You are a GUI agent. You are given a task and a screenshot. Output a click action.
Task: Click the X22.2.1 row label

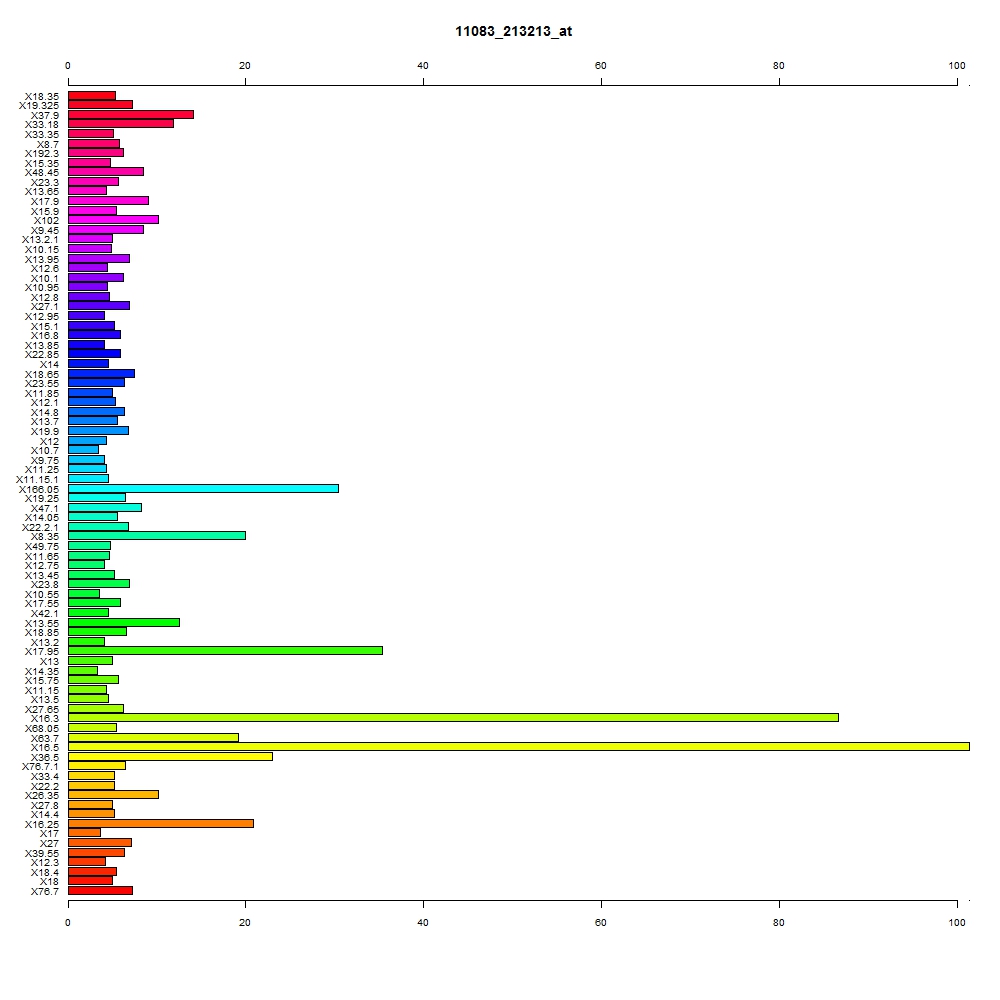coord(40,527)
